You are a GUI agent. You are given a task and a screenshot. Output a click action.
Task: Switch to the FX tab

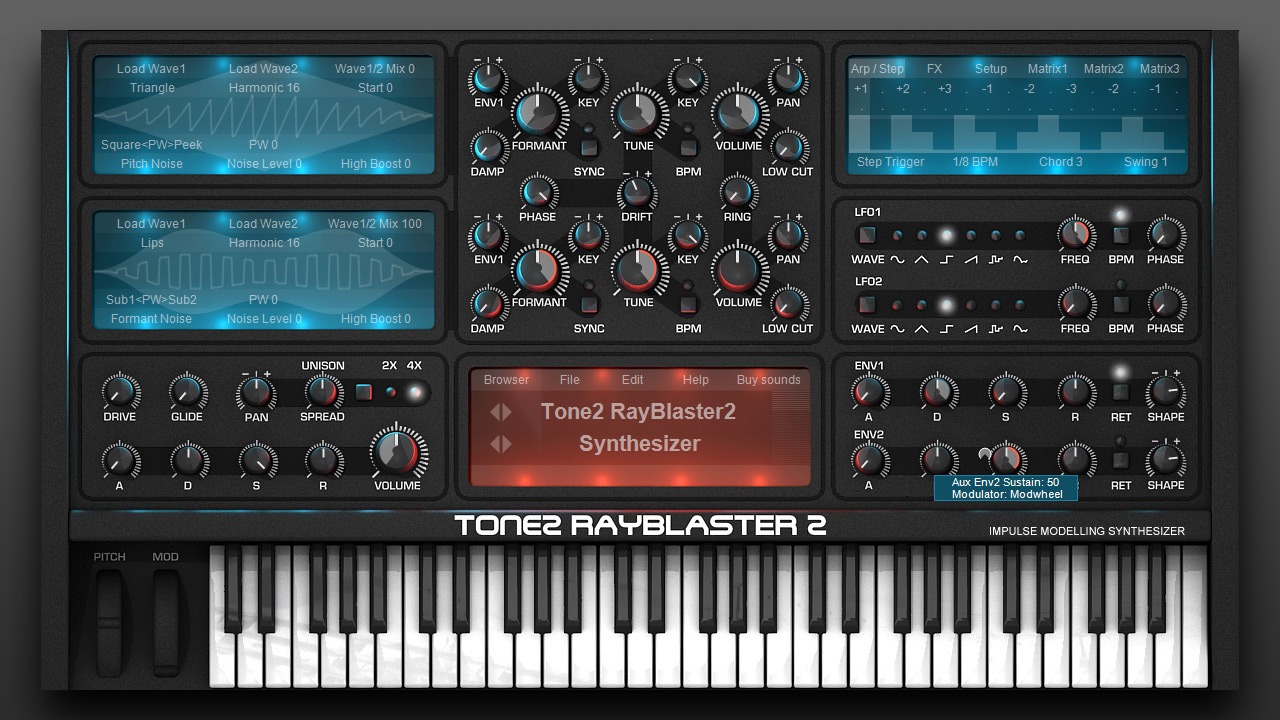[934, 69]
